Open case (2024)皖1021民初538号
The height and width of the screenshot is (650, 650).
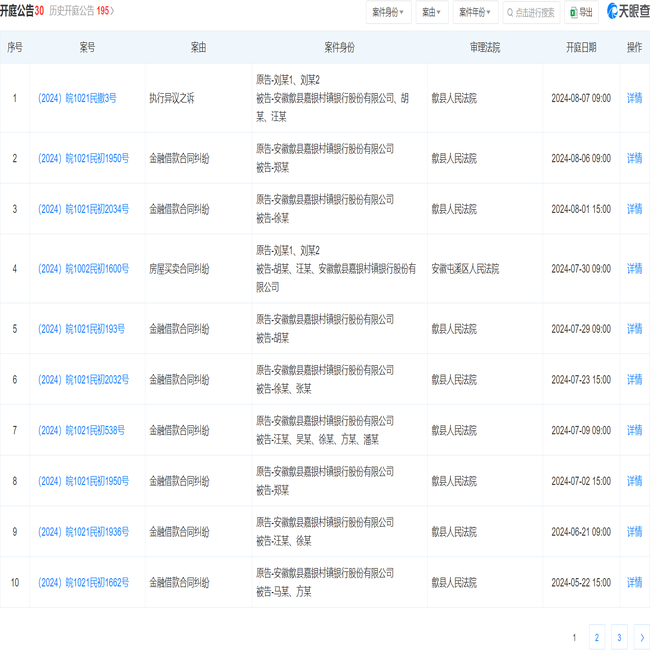pyautogui.click(x=81, y=430)
